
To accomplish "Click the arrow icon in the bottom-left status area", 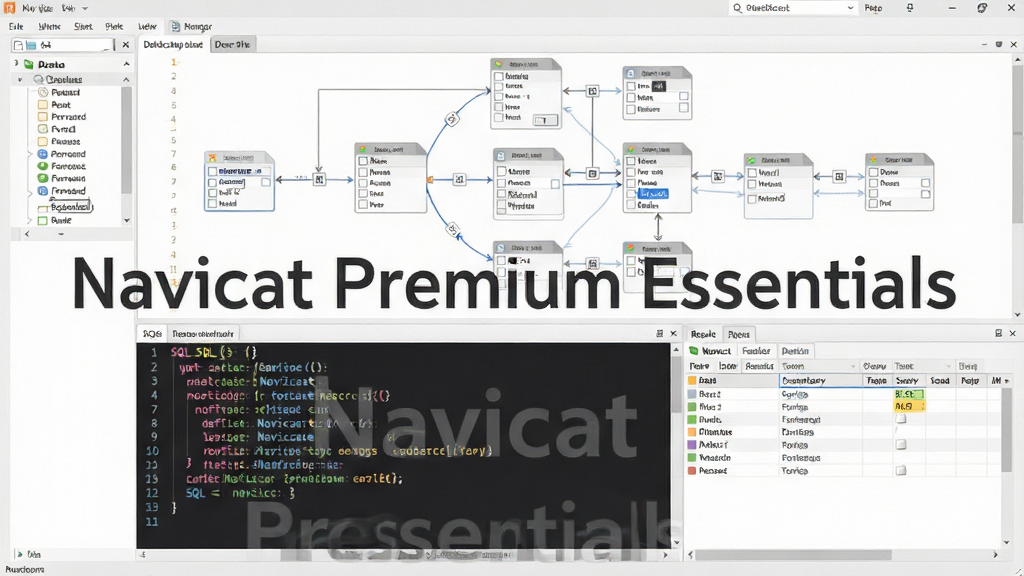I will pos(19,554).
